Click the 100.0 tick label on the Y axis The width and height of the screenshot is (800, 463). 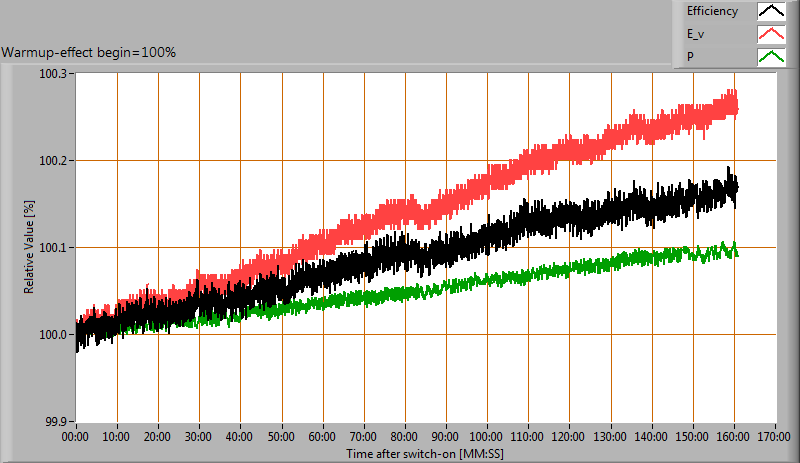[x=53, y=335]
